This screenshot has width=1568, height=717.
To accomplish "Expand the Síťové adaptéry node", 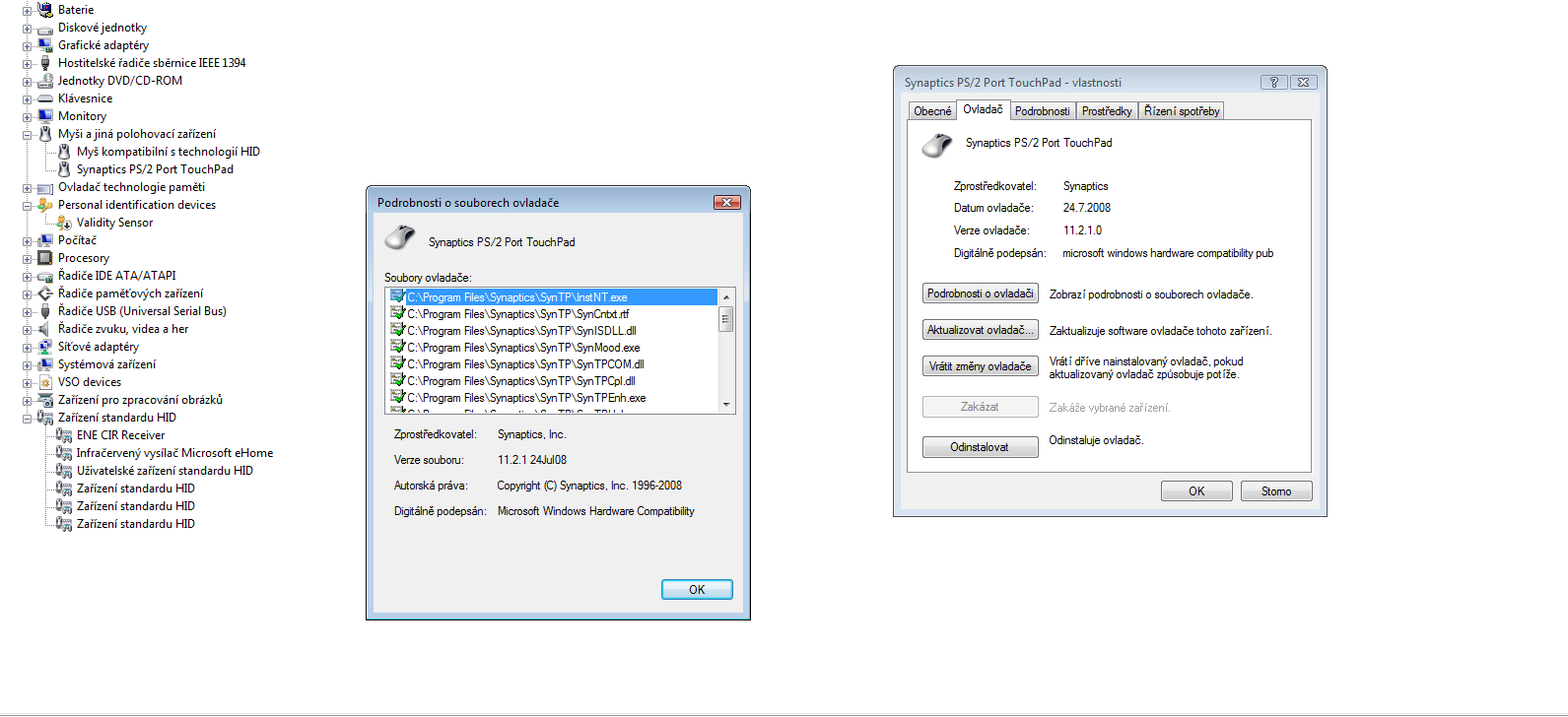I will [28, 347].
